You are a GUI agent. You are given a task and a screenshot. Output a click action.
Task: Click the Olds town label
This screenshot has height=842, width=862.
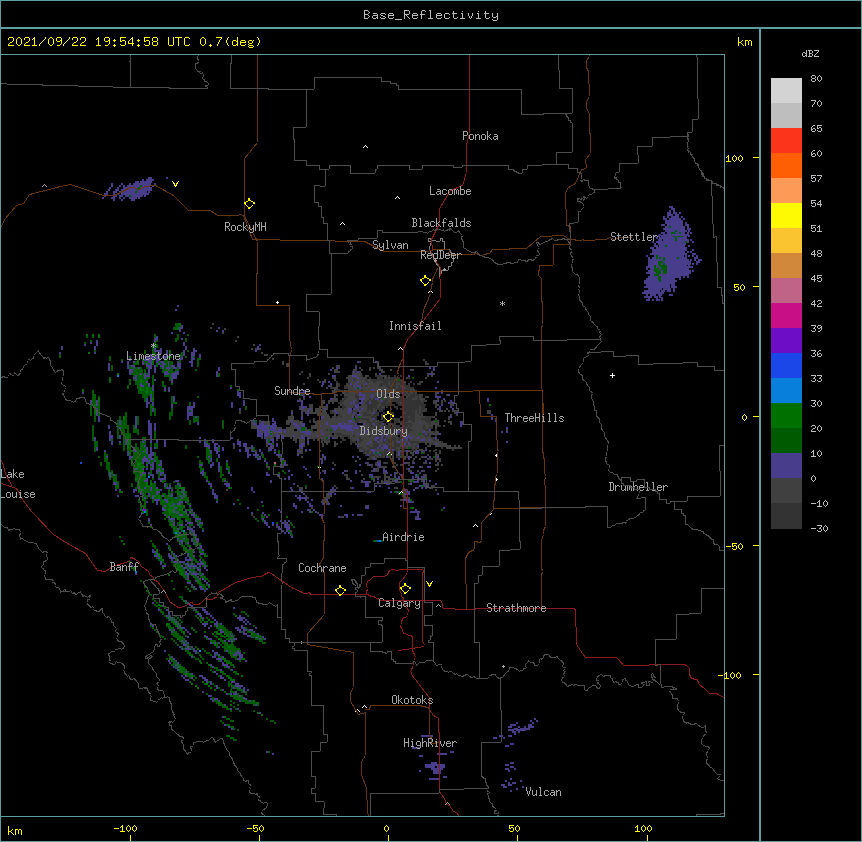click(388, 394)
